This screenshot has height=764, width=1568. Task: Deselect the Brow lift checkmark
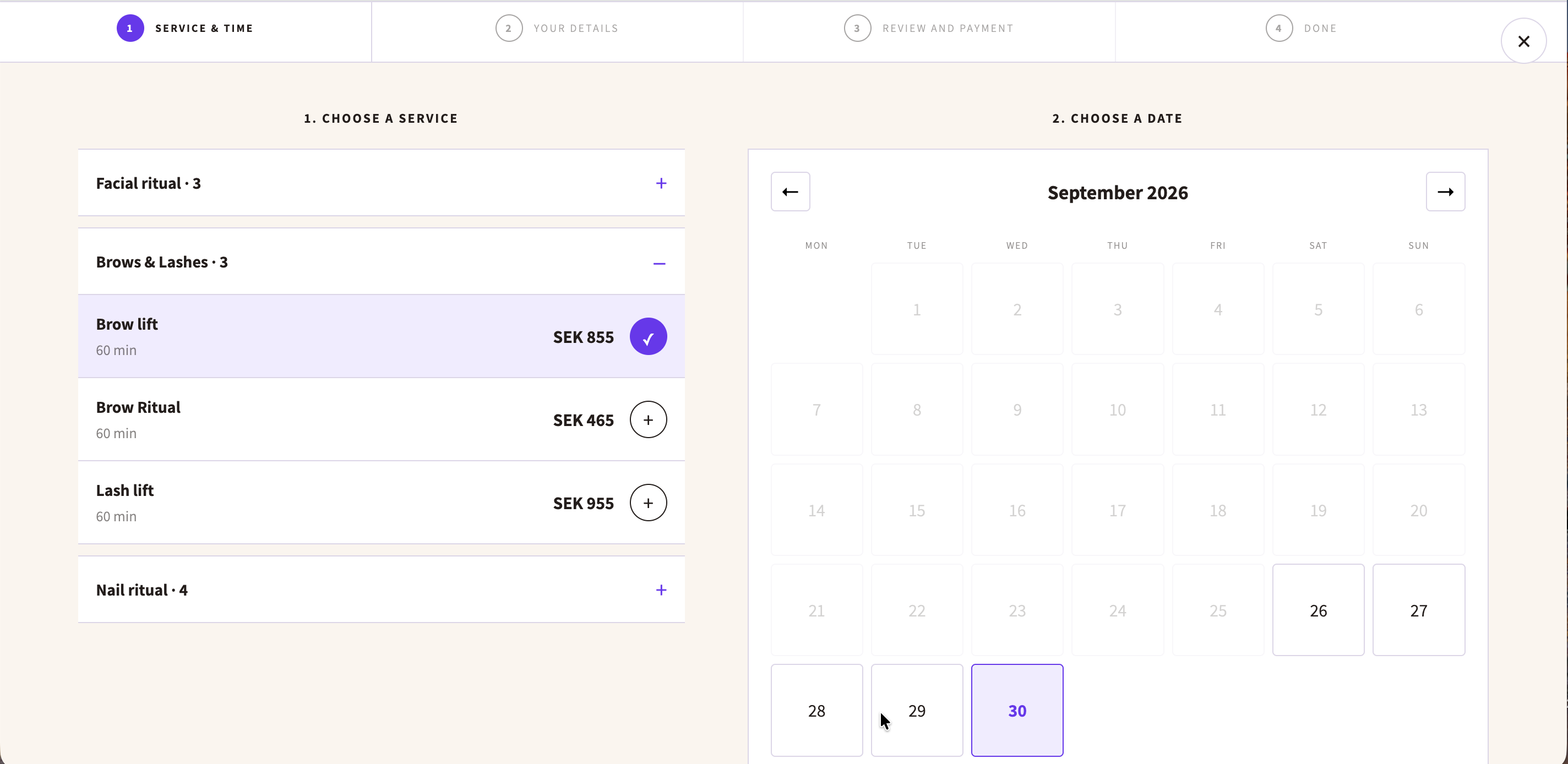[x=648, y=337]
